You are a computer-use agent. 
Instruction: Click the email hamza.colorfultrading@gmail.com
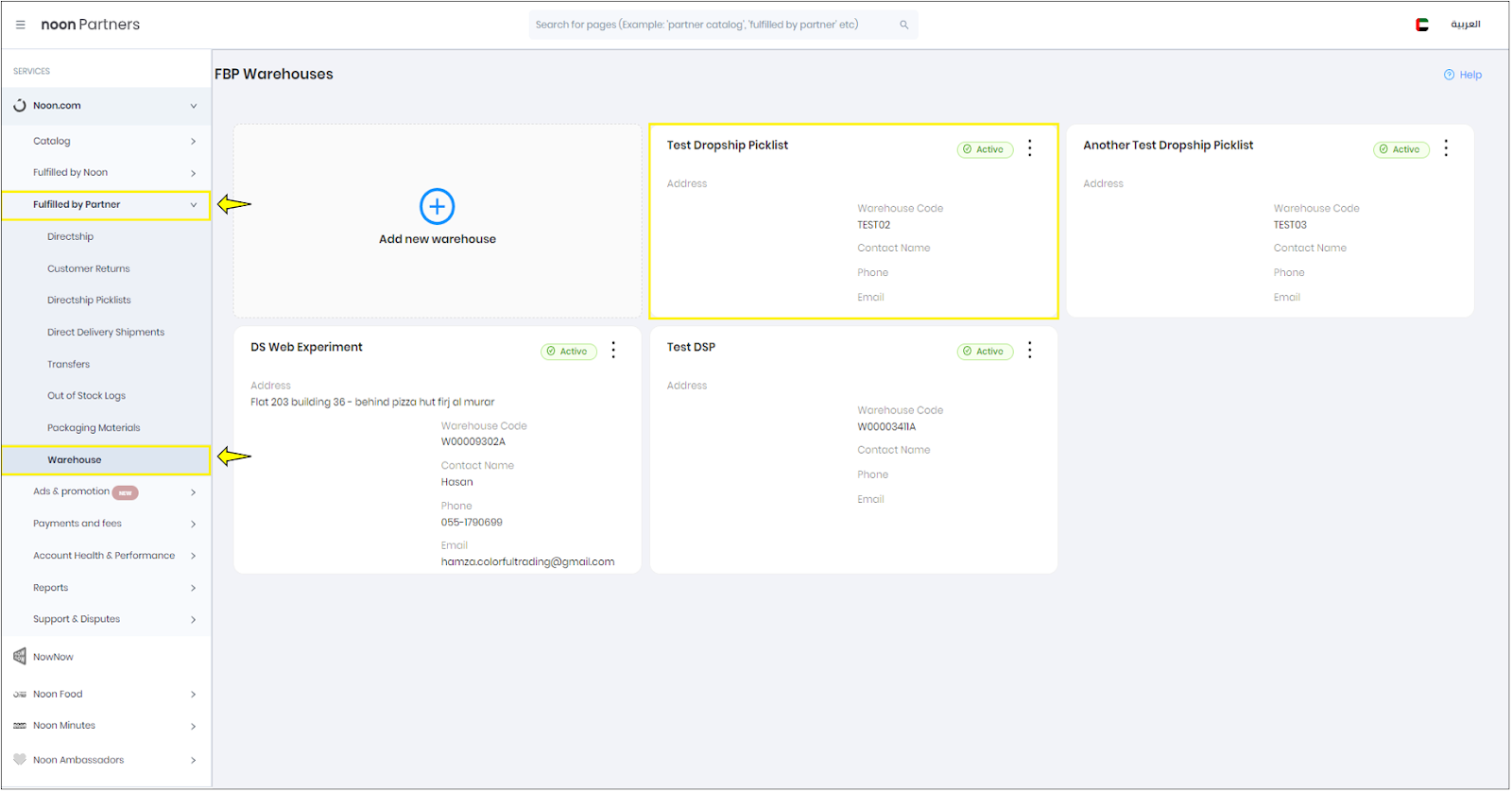tap(527, 562)
